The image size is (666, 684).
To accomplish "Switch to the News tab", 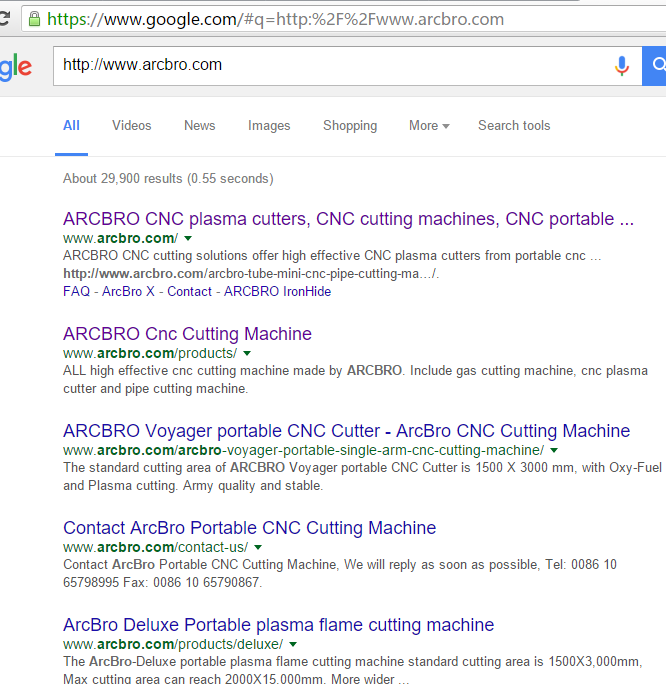I will point(200,126).
